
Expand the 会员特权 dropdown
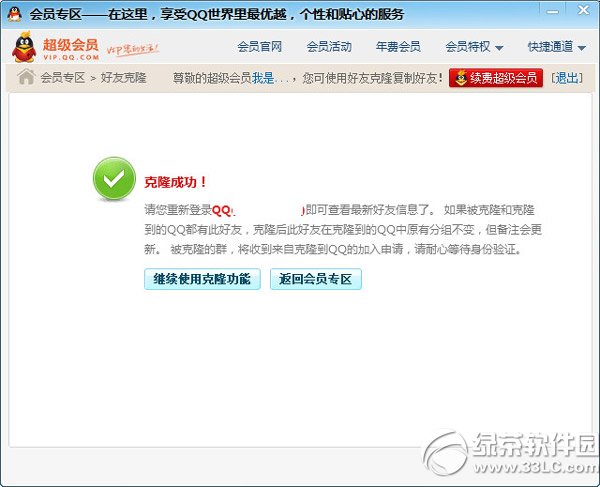[x=474, y=47]
